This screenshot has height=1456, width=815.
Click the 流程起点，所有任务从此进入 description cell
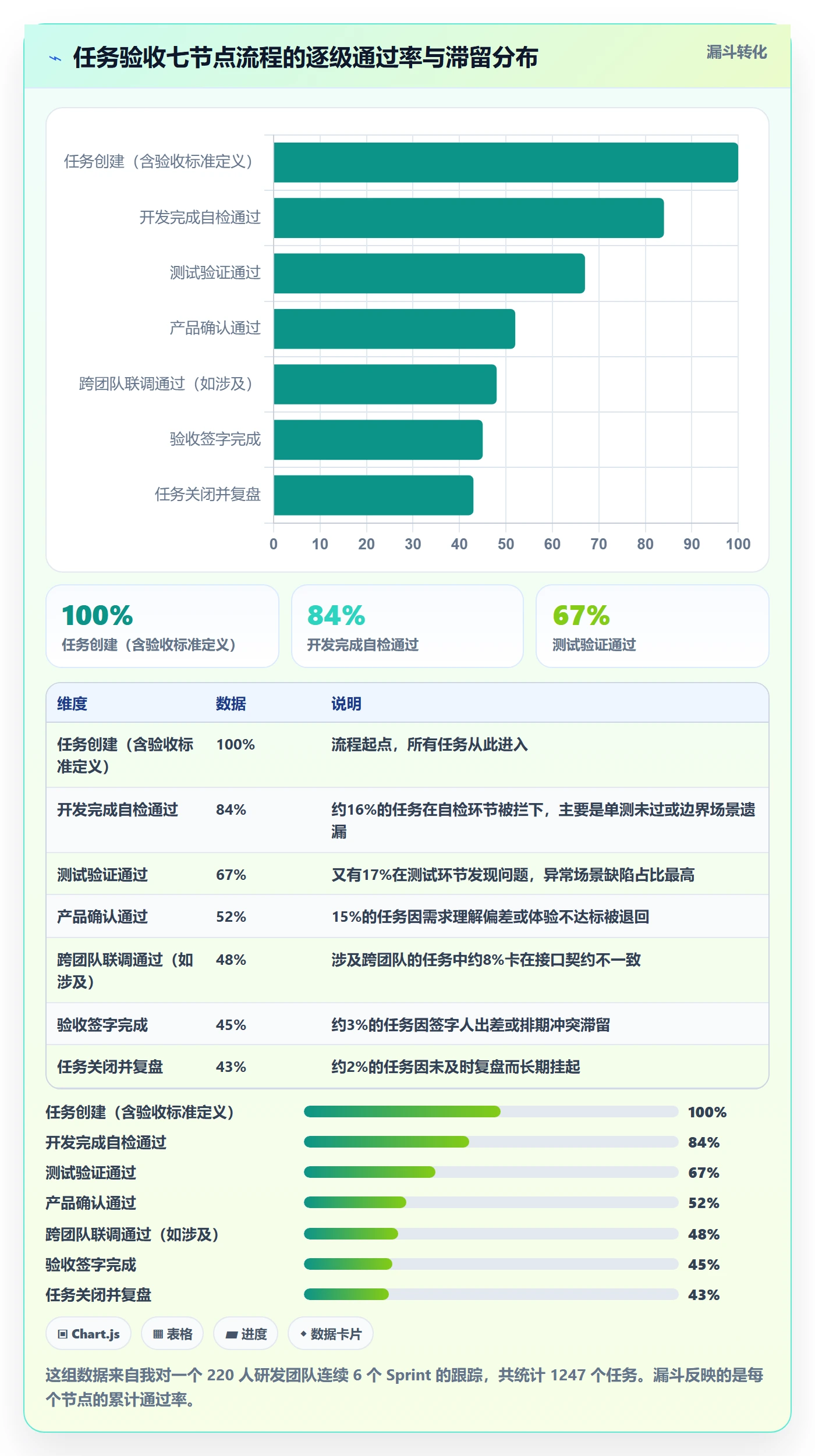430,744
